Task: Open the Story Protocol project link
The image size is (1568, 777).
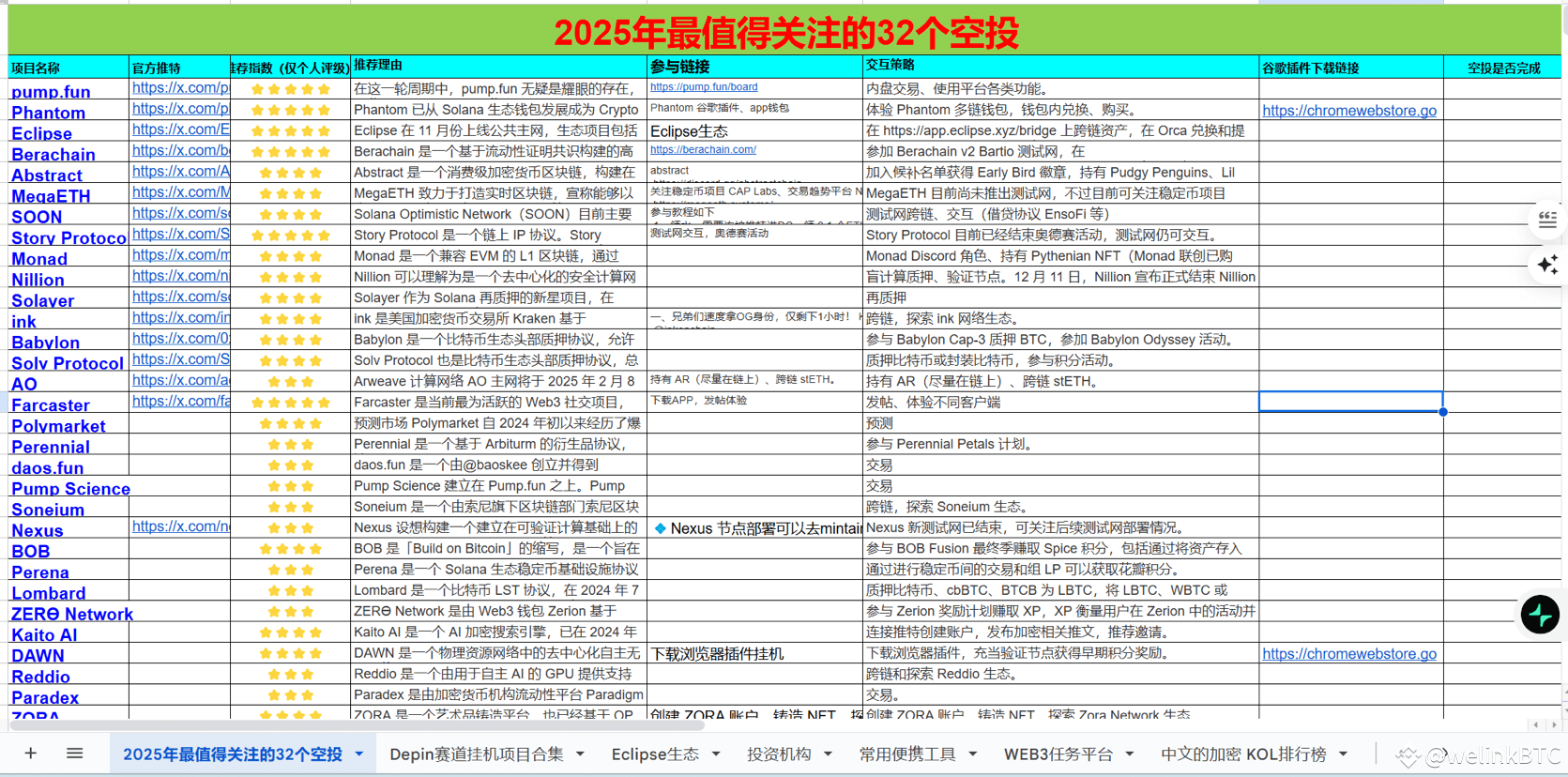Action: point(69,237)
